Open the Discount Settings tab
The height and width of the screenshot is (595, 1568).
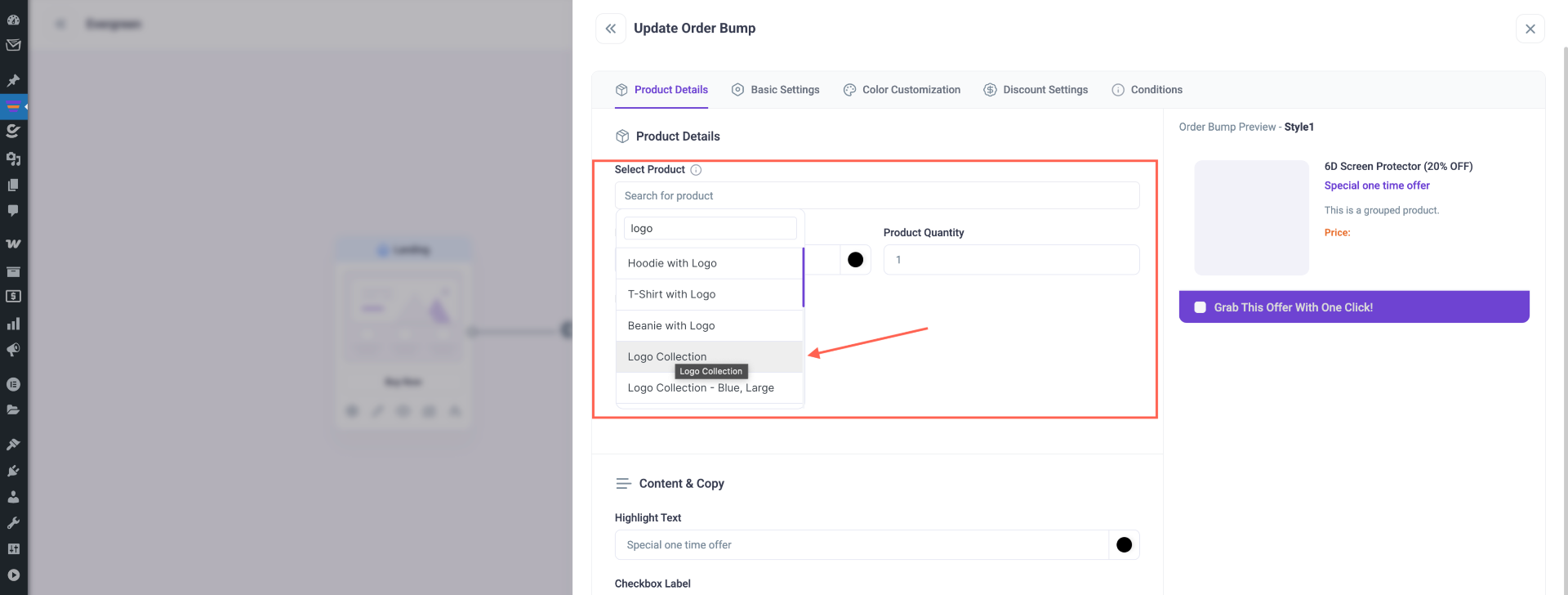(1036, 90)
